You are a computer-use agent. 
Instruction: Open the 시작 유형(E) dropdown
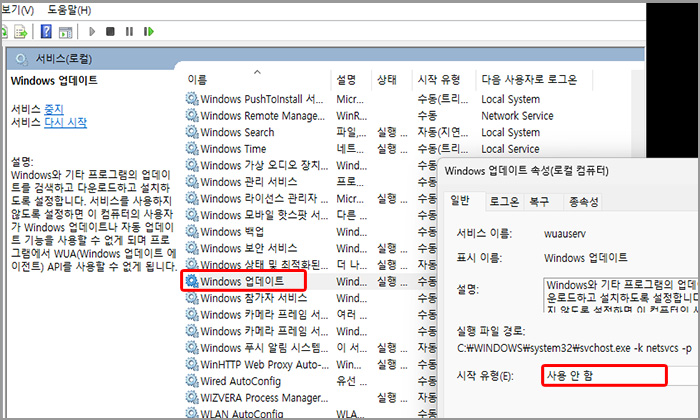click(621, 375)
